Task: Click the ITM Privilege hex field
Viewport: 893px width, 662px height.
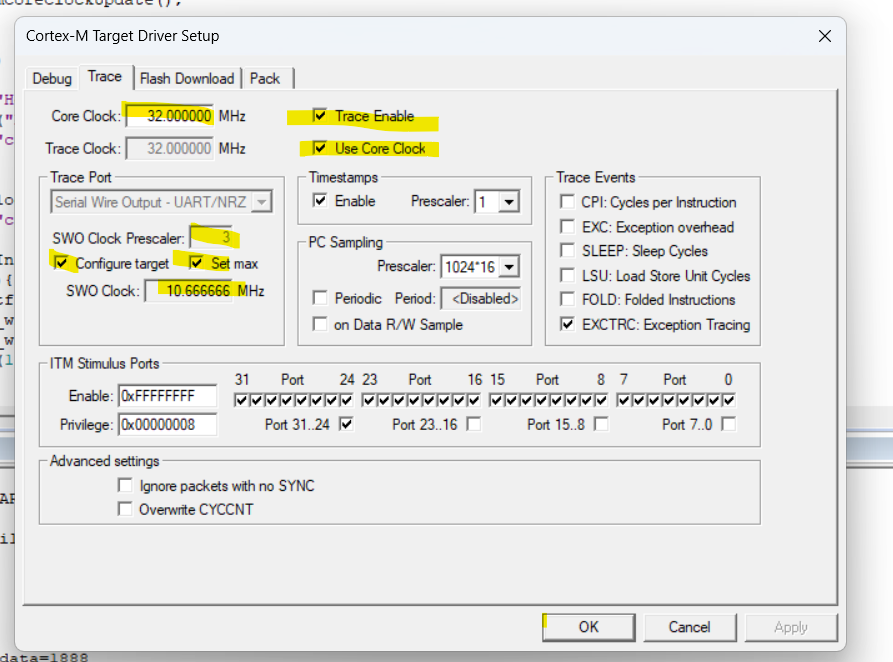Action: [167, 424]
